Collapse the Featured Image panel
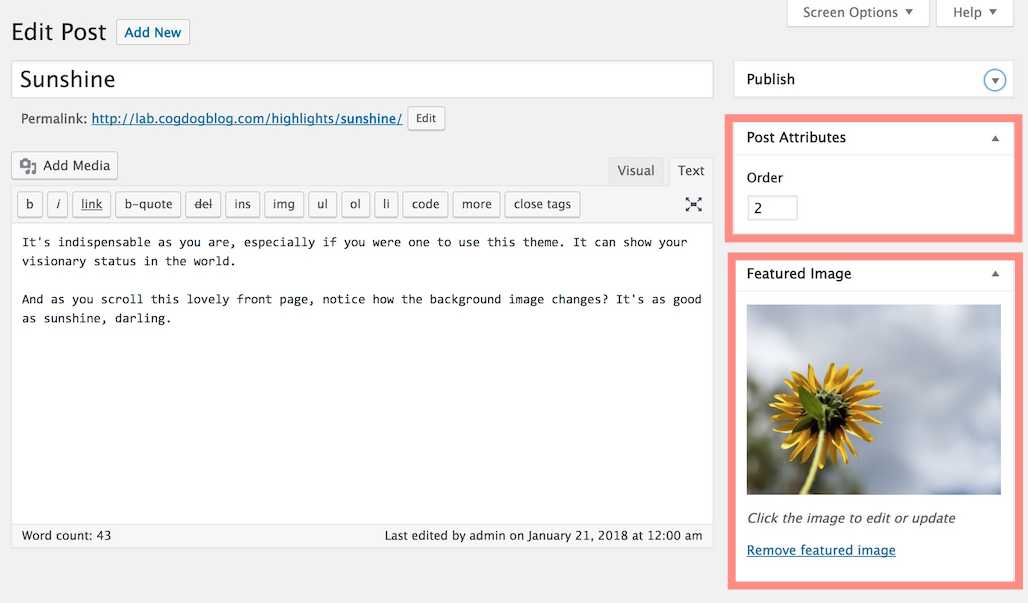This screenshot has width=1028, height=603. pyautogui.click(x=995, y=273)
